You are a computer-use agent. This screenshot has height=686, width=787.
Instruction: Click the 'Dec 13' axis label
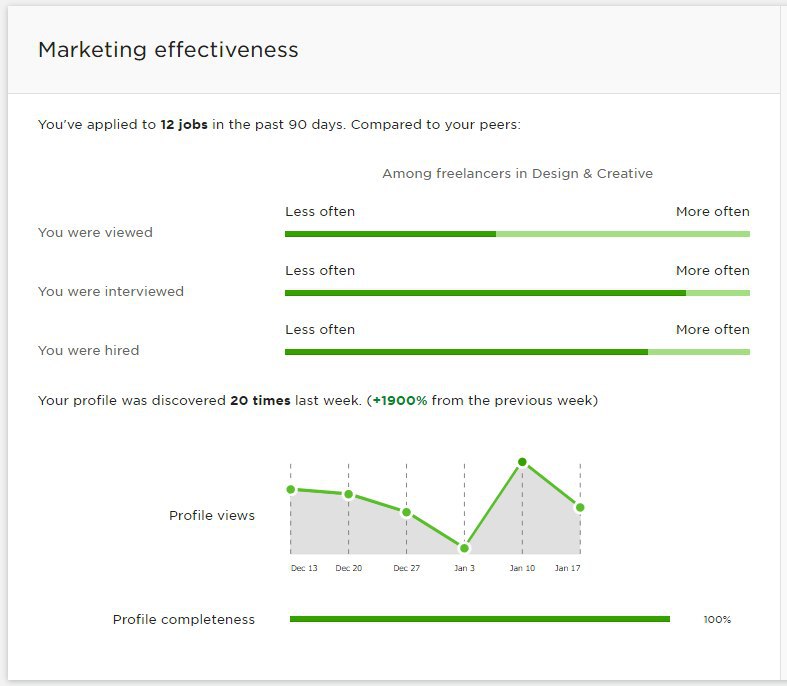[304, 568]
